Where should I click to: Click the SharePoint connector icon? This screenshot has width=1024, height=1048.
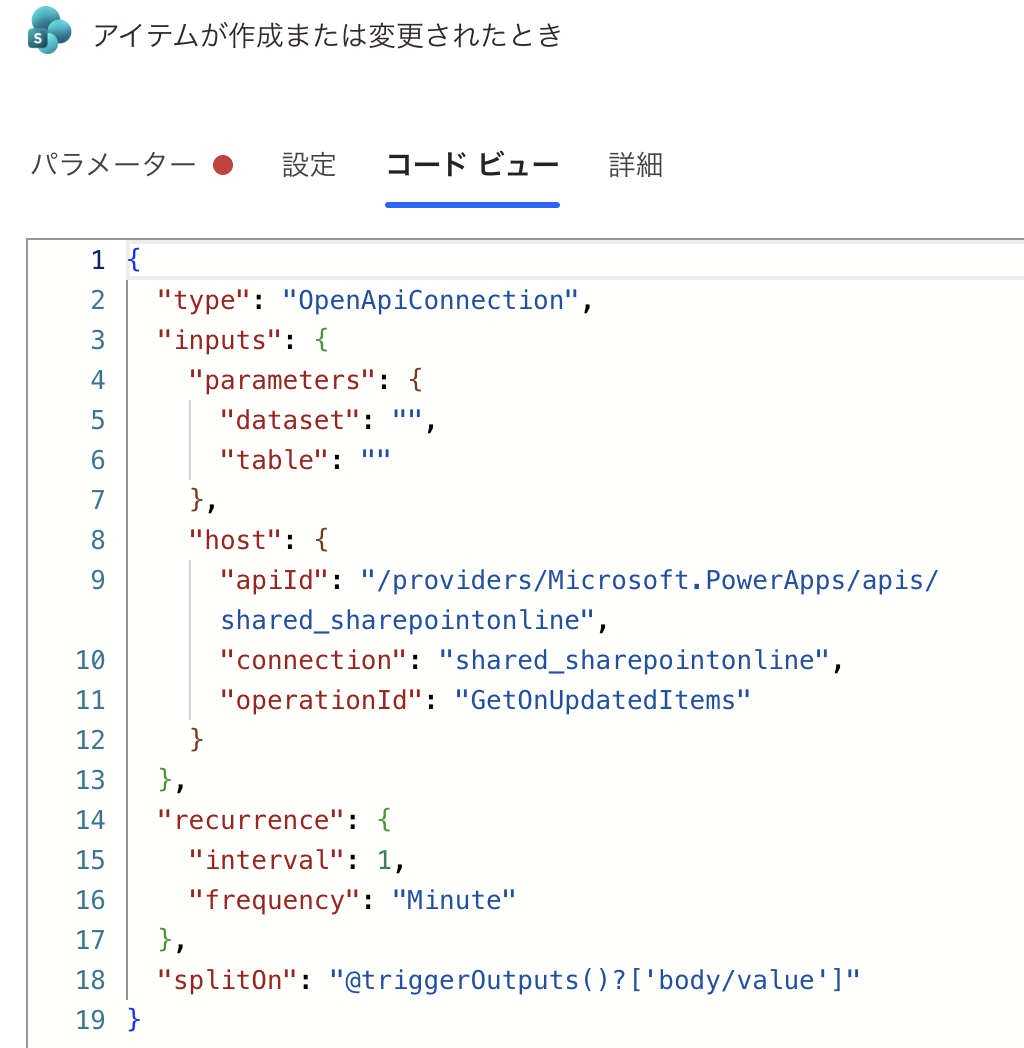[x=49, y=31]
